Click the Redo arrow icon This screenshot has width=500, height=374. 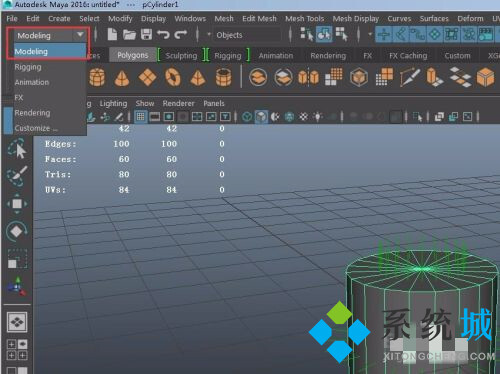(181, 34)
